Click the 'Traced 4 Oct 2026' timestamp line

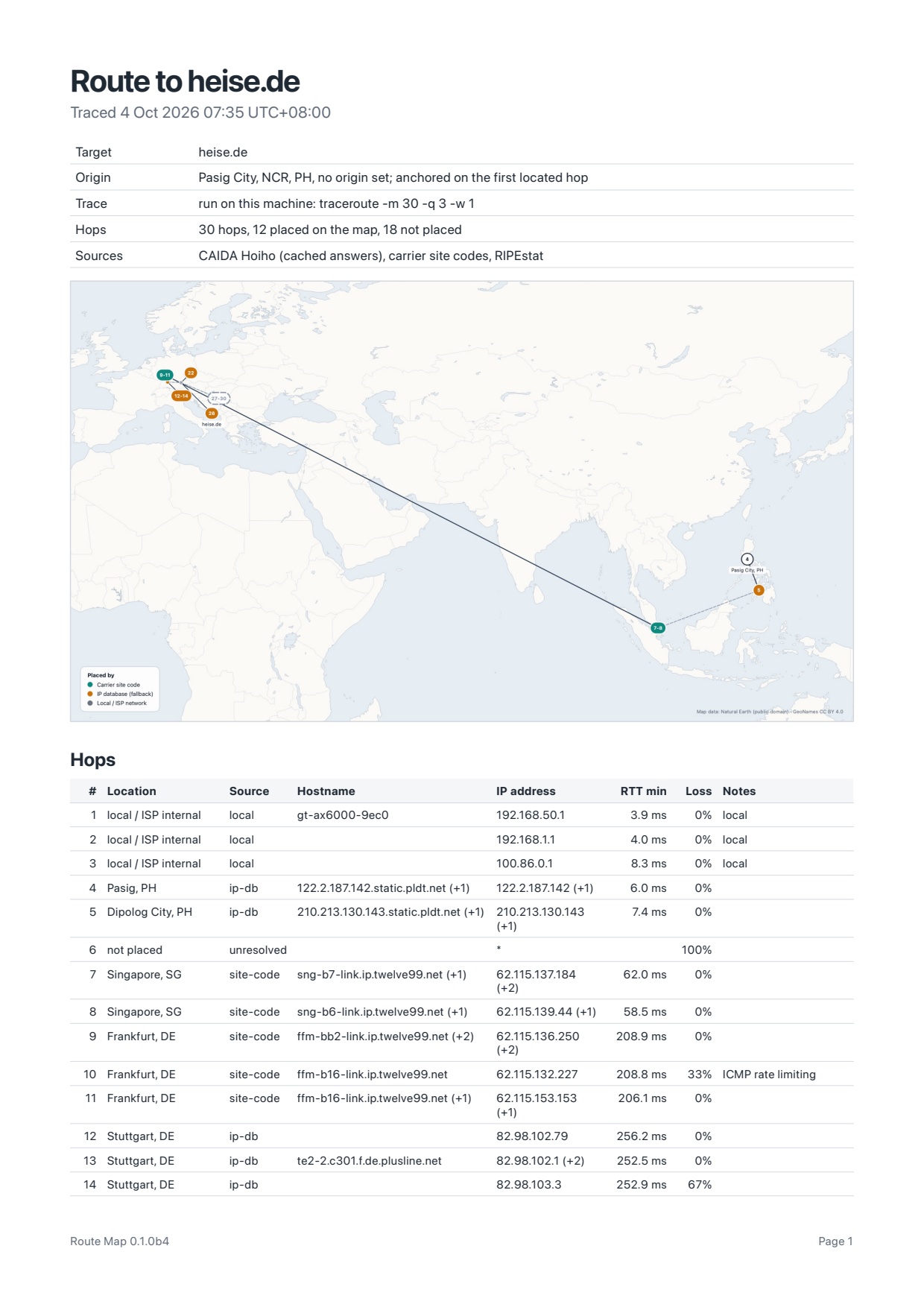(200, 113)
